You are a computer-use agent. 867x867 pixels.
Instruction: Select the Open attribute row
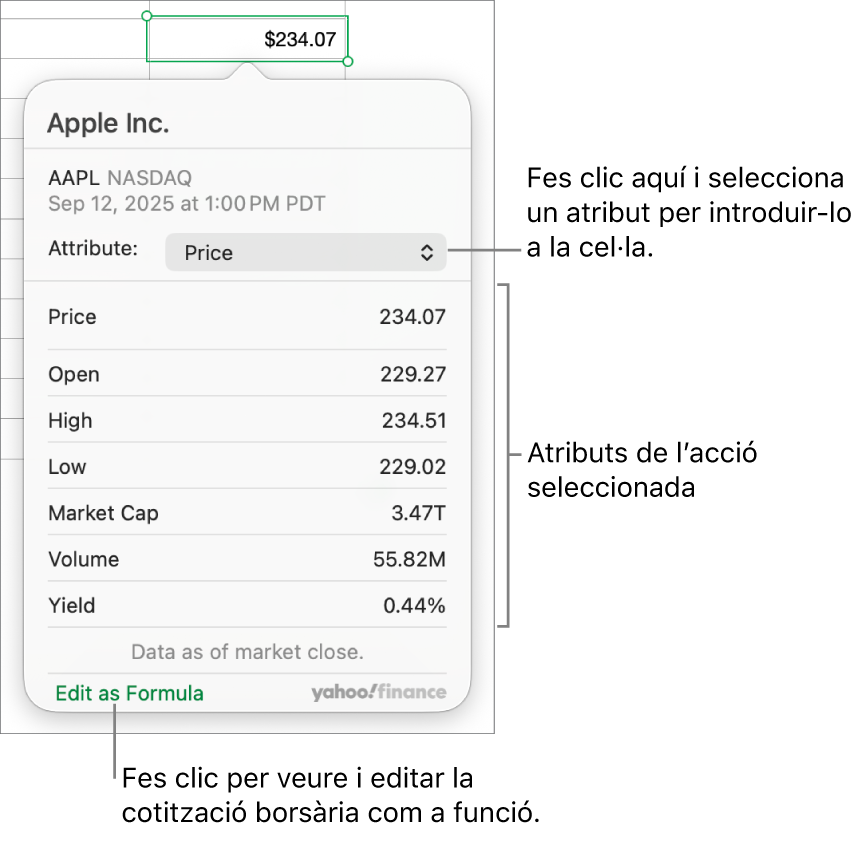point(247,374)
